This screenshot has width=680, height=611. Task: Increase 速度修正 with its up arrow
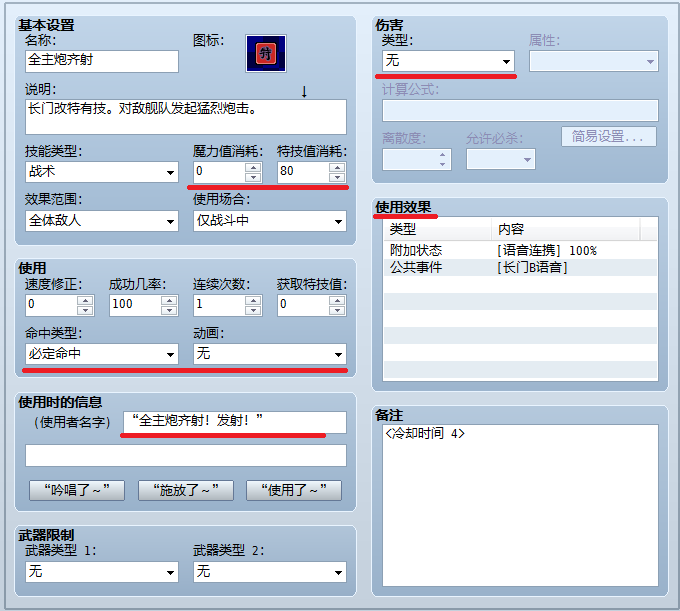[85, 300]
